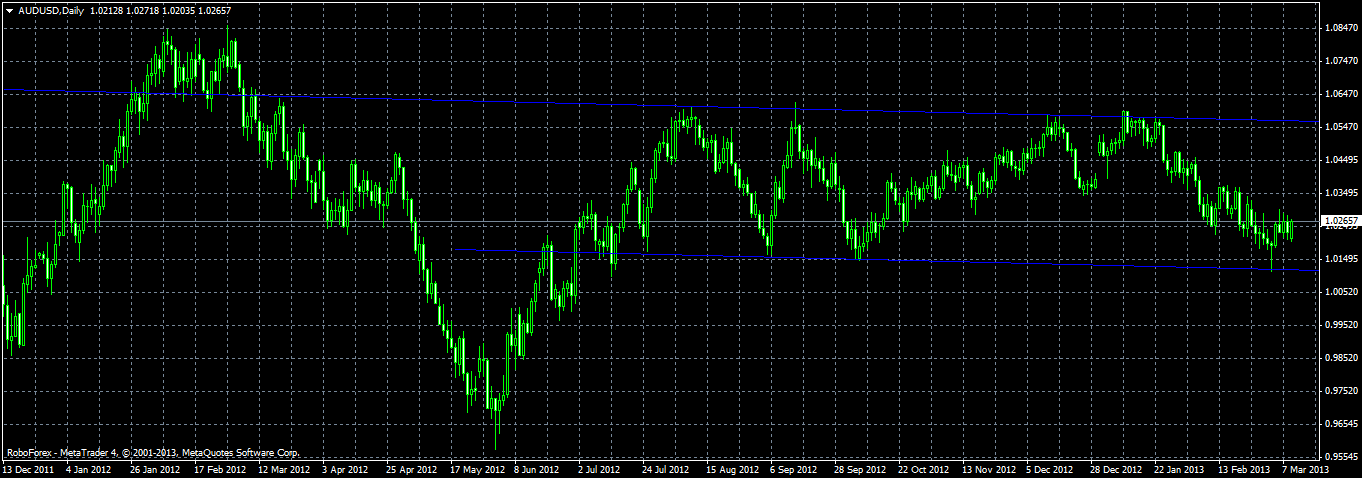
Task: Click the RoboForex MetaTrader 4 copyright text
Action: [154, 453]
